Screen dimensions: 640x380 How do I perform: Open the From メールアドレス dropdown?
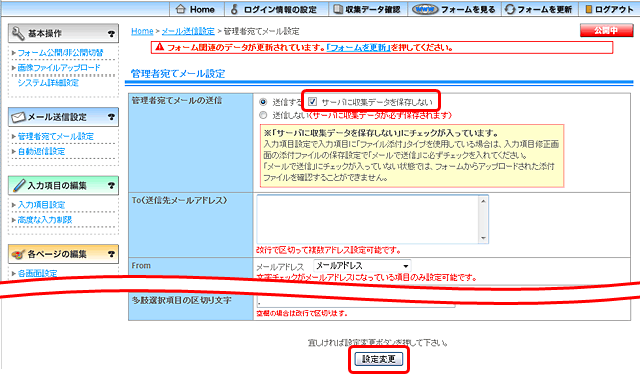click(x=362, y=266)
